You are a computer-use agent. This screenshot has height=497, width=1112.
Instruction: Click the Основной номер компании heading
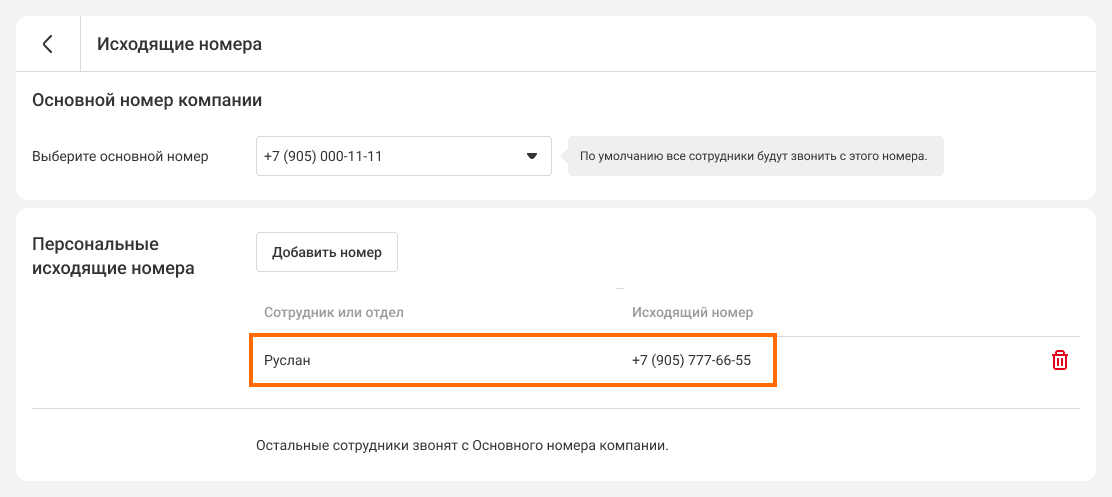pos(147,100)
